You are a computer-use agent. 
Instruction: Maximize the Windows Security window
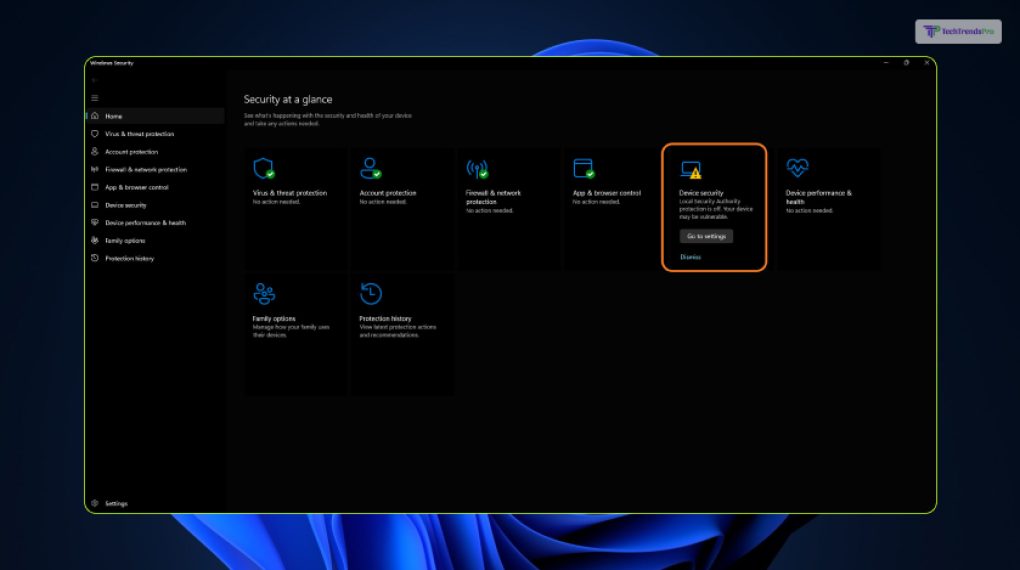(x=906, y=63)
